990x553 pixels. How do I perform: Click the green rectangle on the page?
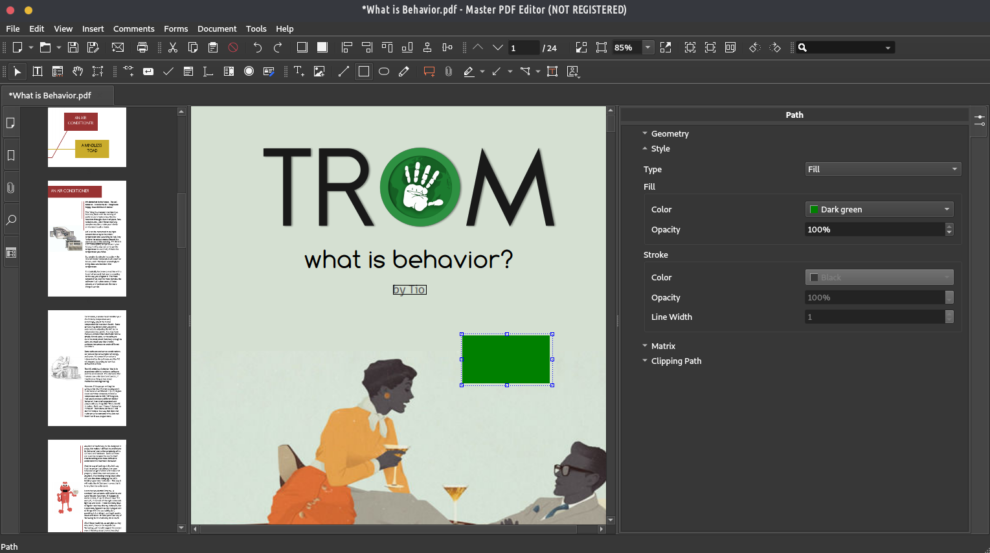pyautogui.click(x=506, y=360)
